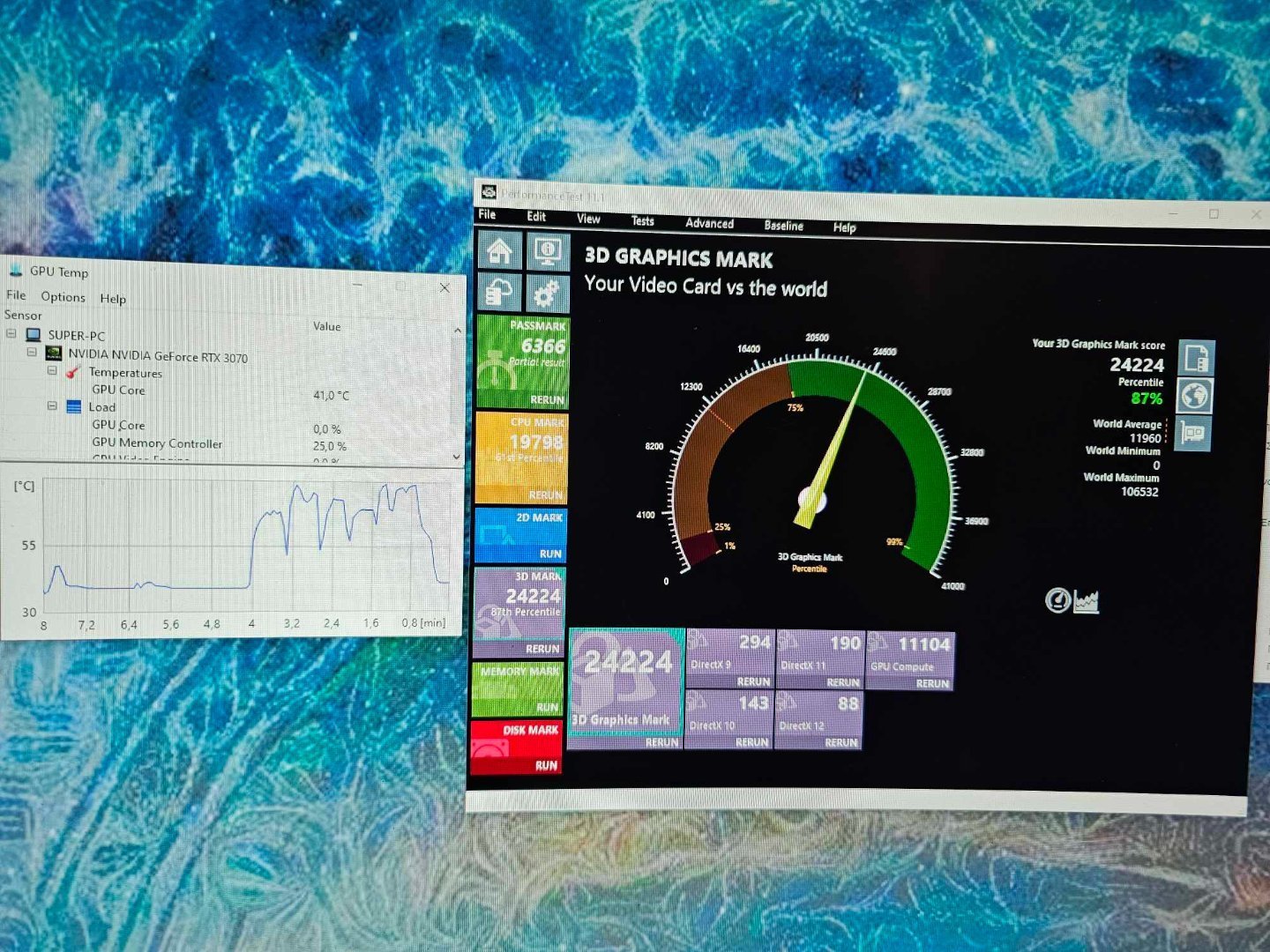Screen dimensions: 1270x952
Task: Click the DirectX 9 tile icon
Action: pos(697,641)
